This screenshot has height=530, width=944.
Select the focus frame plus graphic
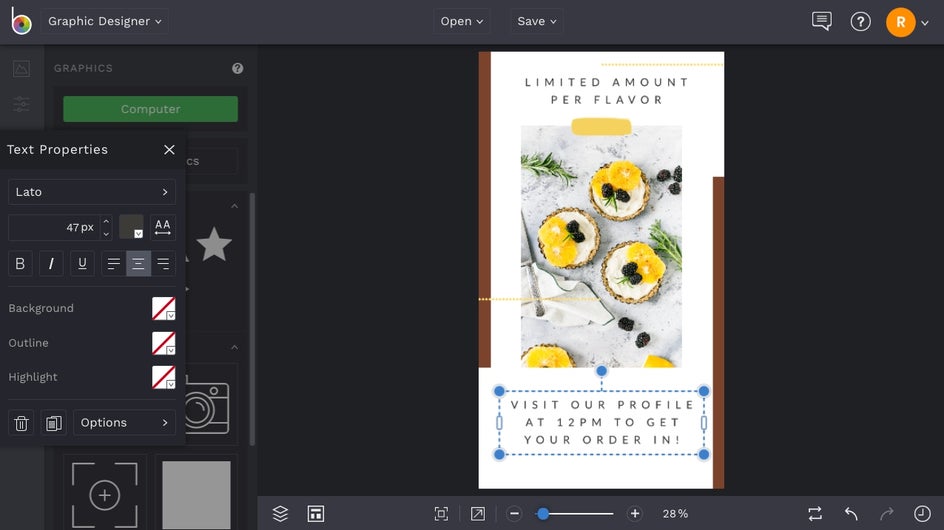[105, 495]
